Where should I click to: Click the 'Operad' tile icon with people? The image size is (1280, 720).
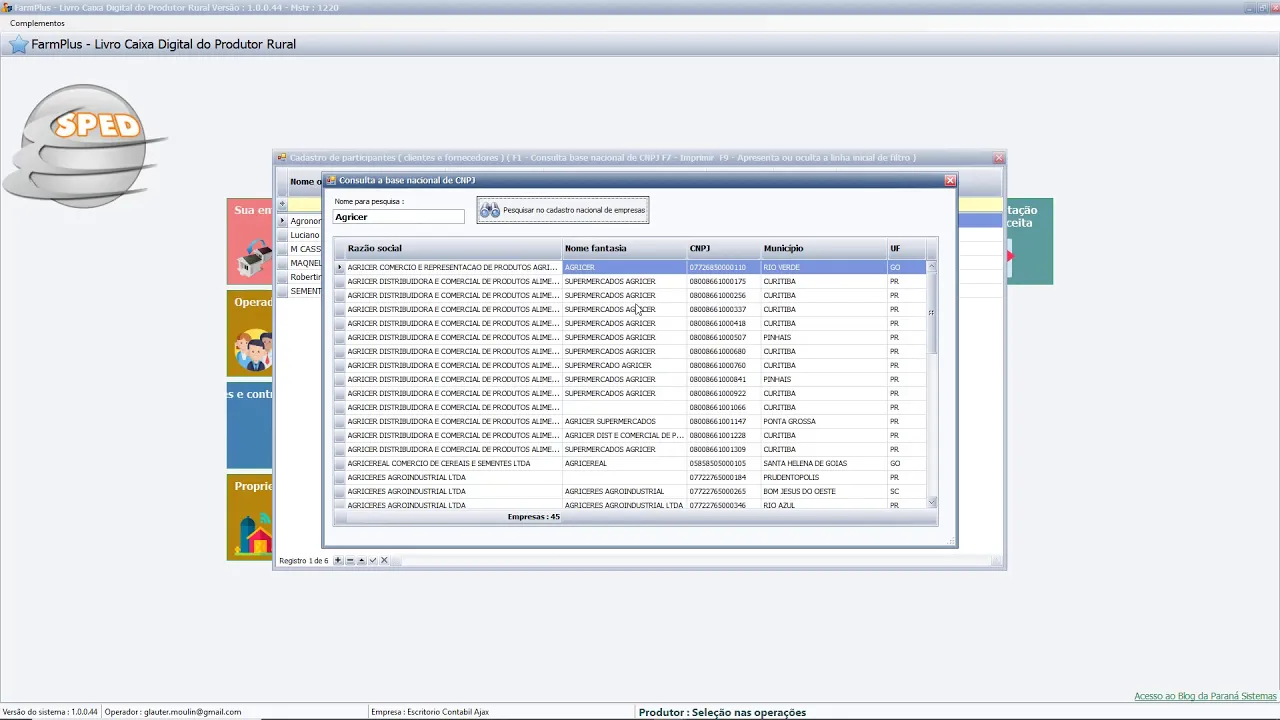pos(254,350)
